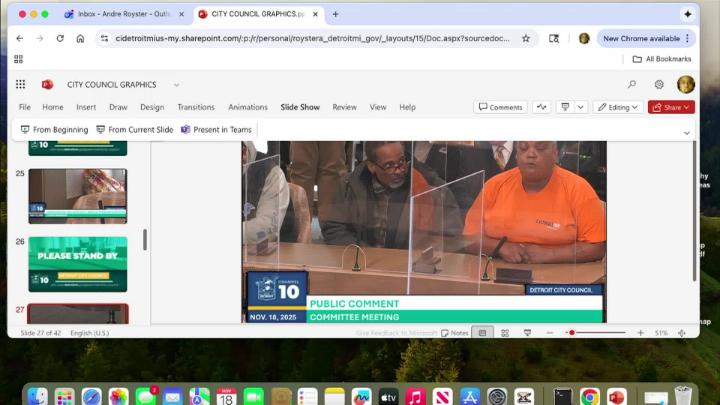720x405 pixels.
Task: Open the Comments pane
Action: (500, 107)
